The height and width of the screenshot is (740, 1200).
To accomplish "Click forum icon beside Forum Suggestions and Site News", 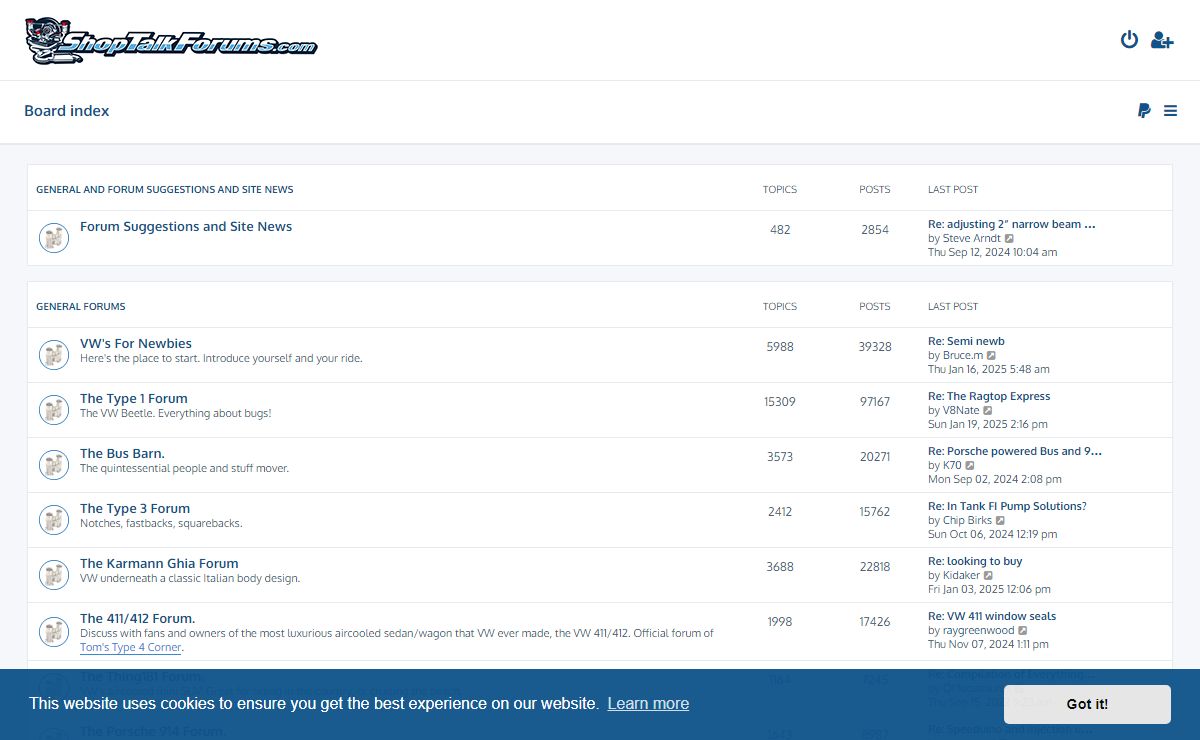I will pyautogui.click(x=54, y=238).
